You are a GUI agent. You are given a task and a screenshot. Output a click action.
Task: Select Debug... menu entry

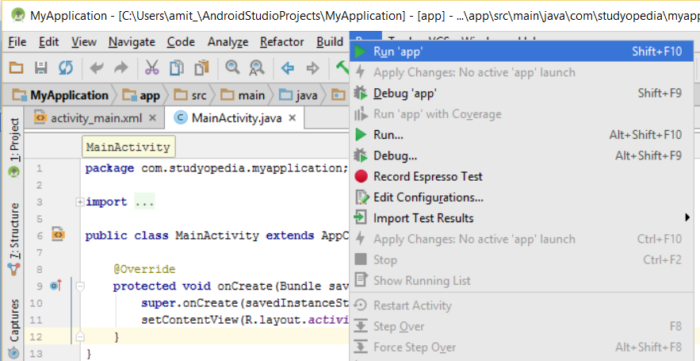click(521, 156)
